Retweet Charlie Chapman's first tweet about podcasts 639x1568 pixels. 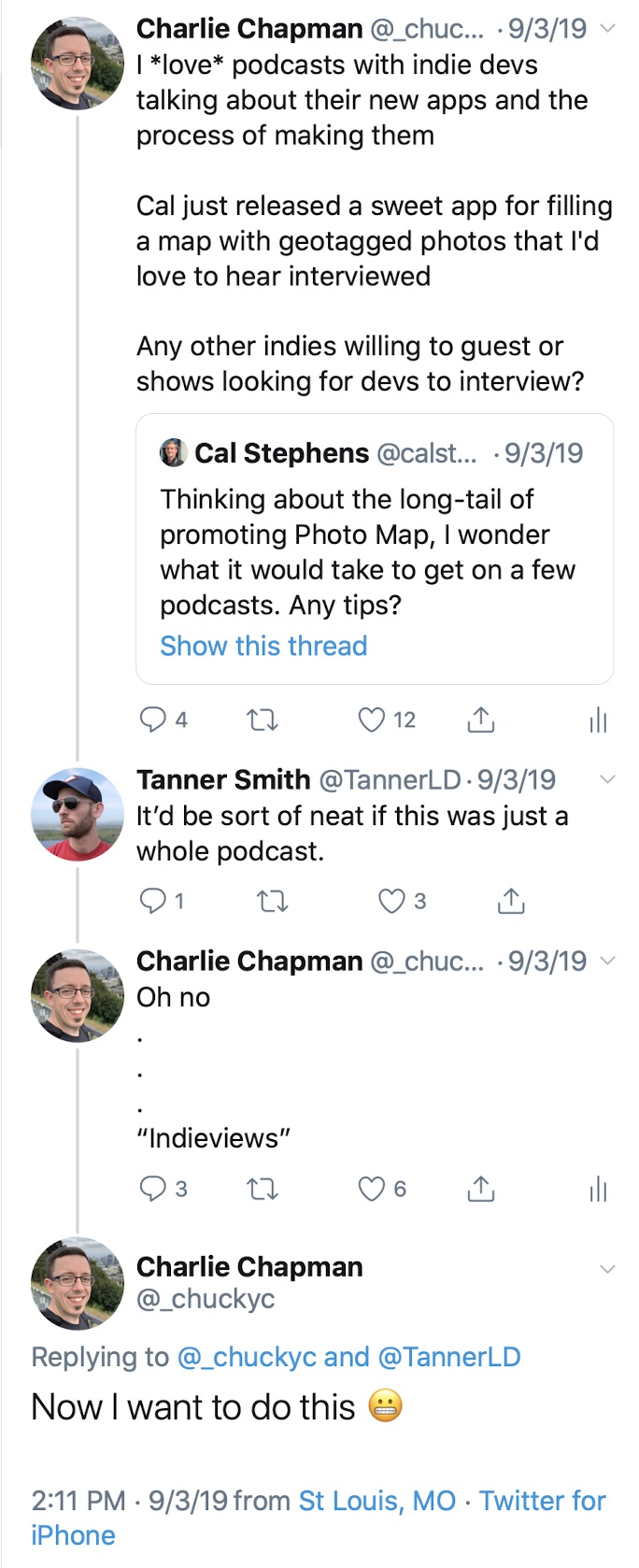262,720
